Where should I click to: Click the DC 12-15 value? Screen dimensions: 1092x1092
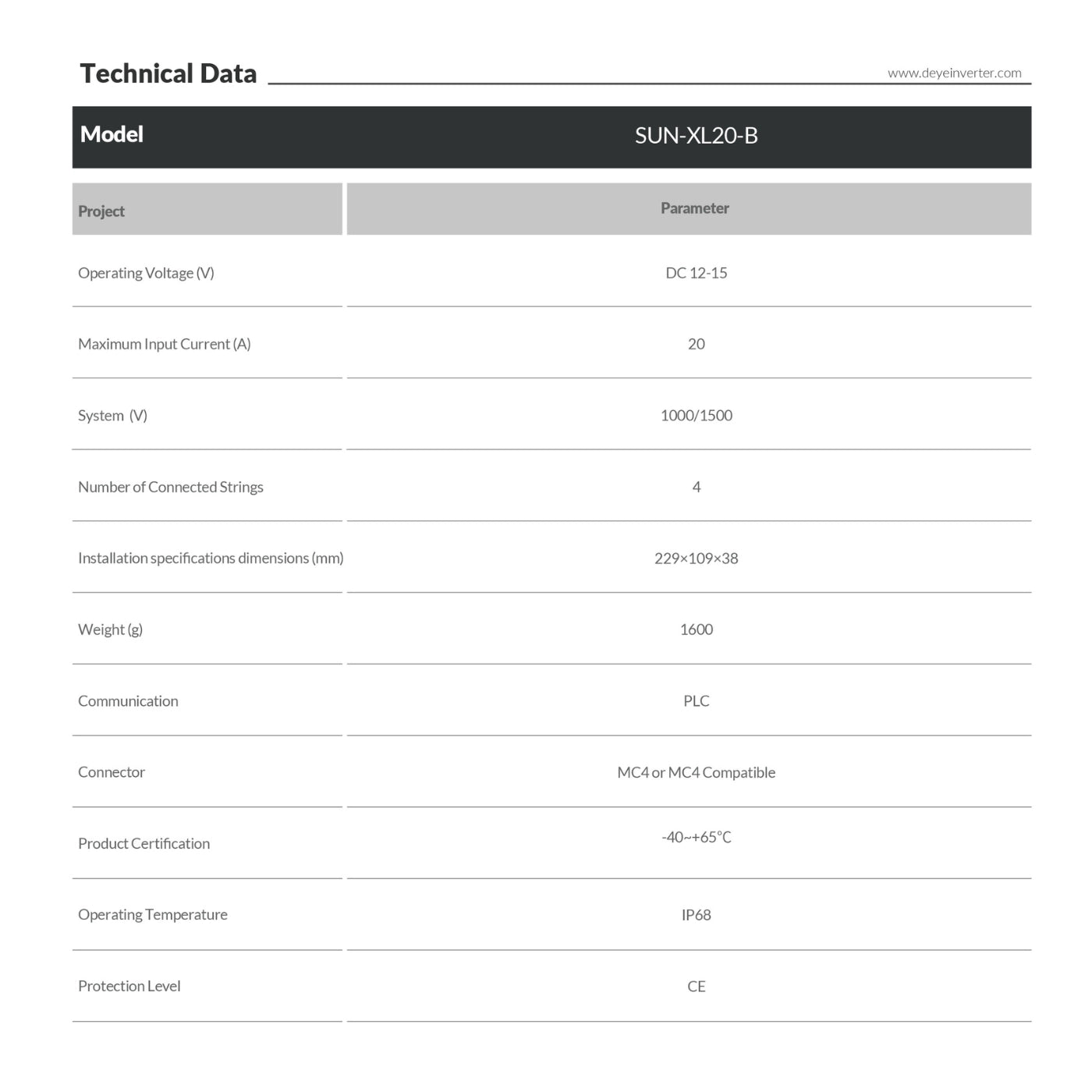point(696,273)
